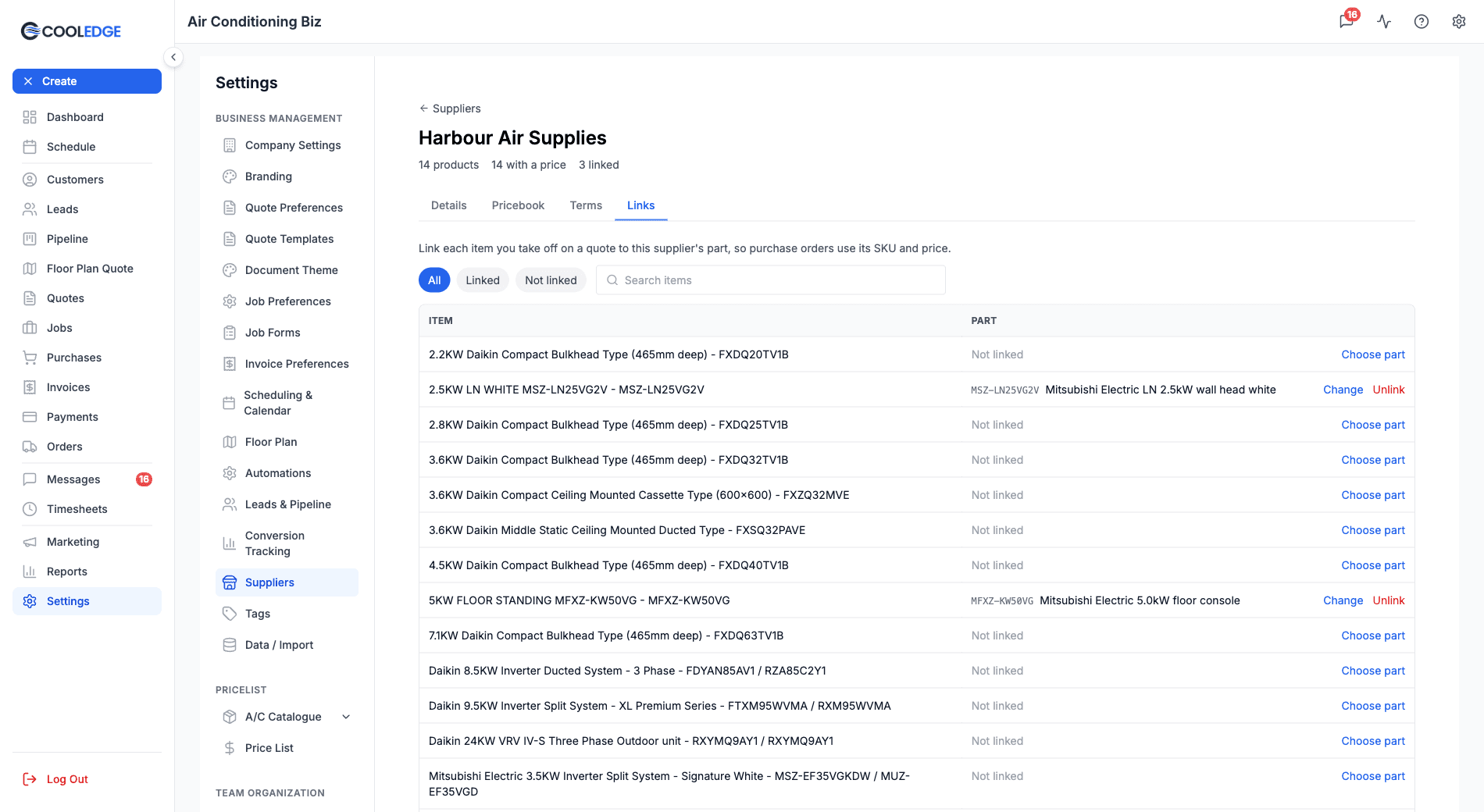Click the Messages chat icon in sidebar

click(x=30, y=479)
